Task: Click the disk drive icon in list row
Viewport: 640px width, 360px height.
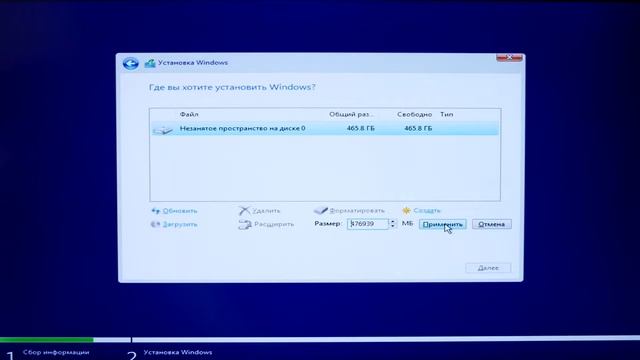Action: click(163, 130)
